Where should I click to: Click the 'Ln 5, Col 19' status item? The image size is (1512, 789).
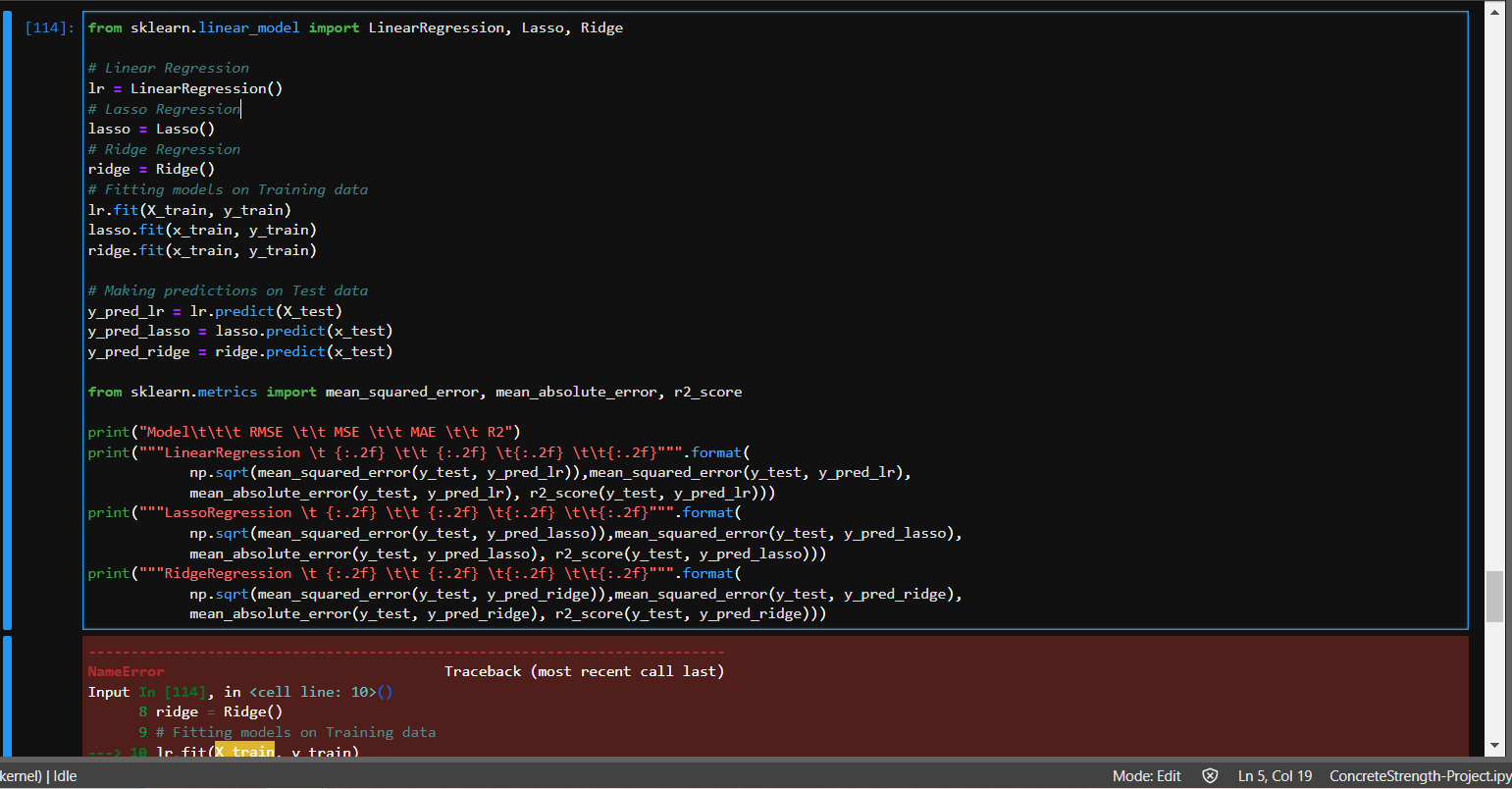pos(1275,776)
